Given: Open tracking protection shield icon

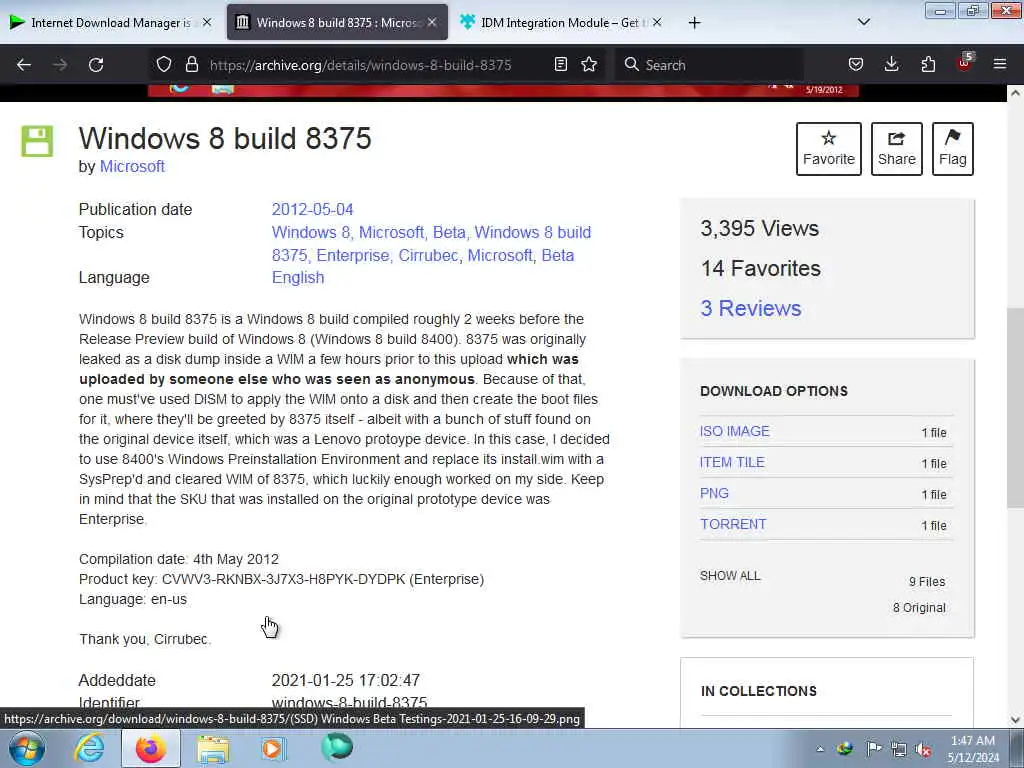Looking at the screenshot, I should [x=164, y=65].
